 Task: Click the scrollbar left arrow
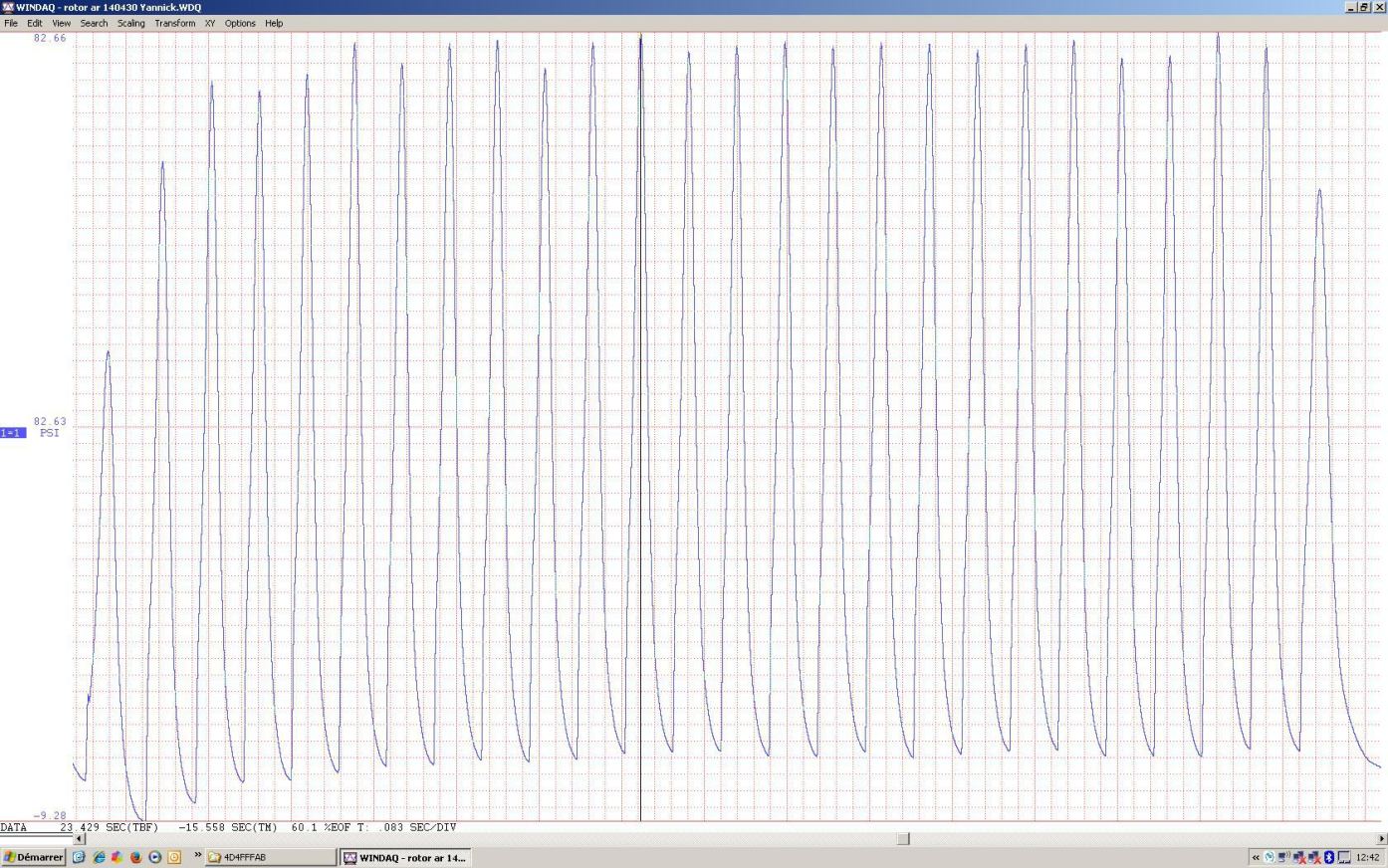point(81,839)
